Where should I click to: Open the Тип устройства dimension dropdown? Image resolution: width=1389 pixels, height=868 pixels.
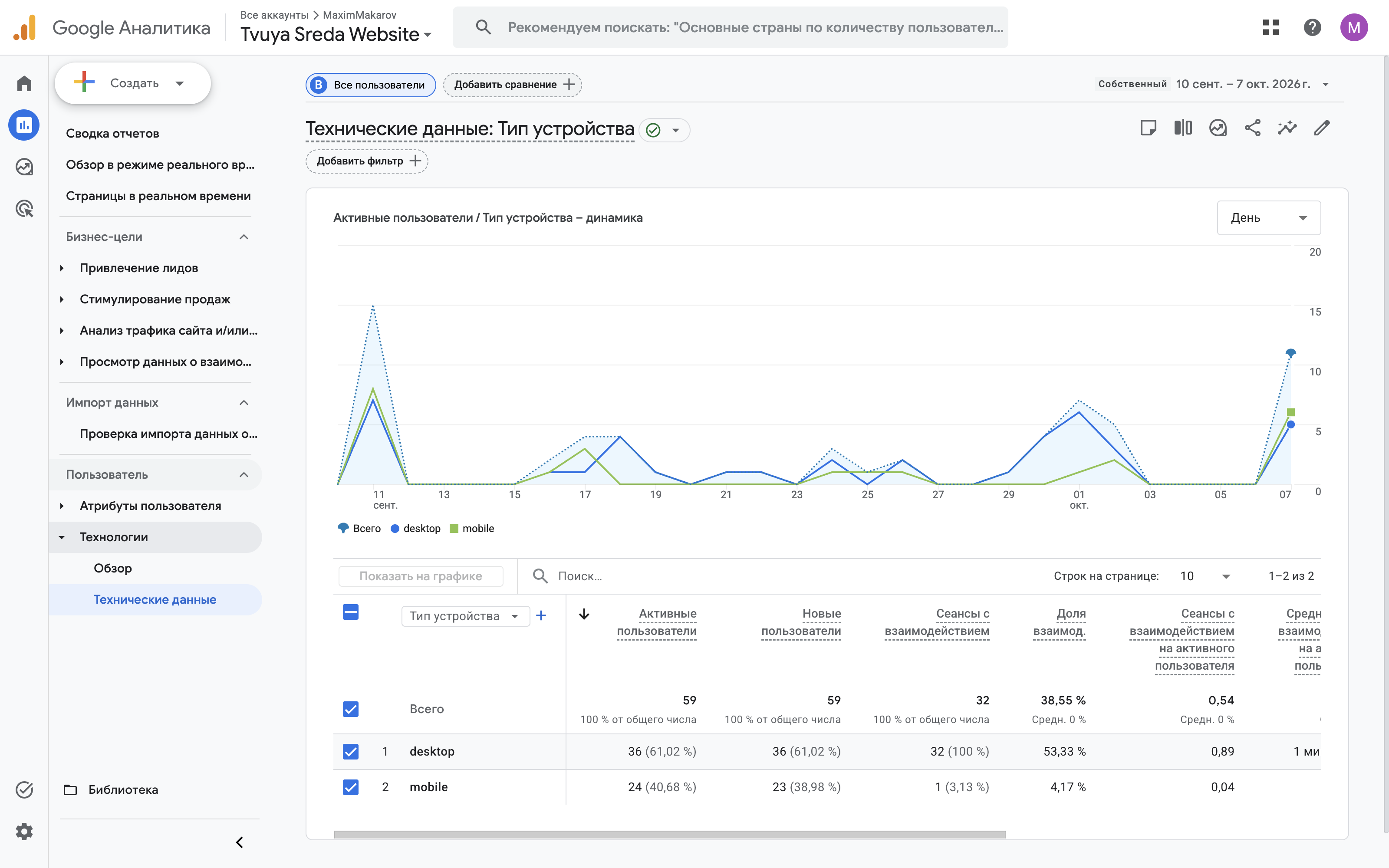point(465,616)
